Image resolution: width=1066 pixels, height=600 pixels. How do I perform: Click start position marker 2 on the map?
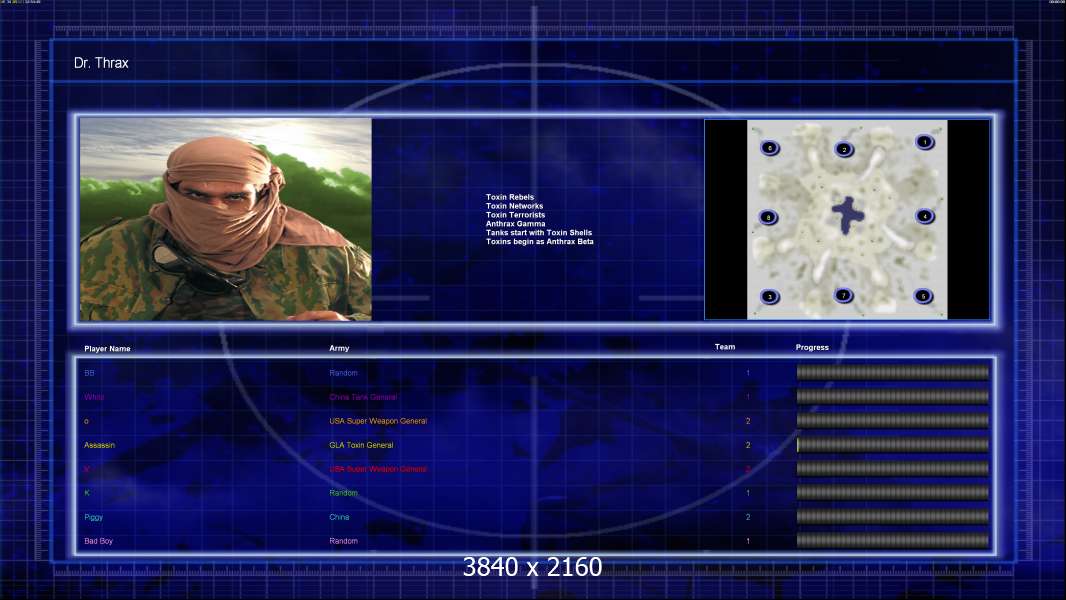point(844,149)
